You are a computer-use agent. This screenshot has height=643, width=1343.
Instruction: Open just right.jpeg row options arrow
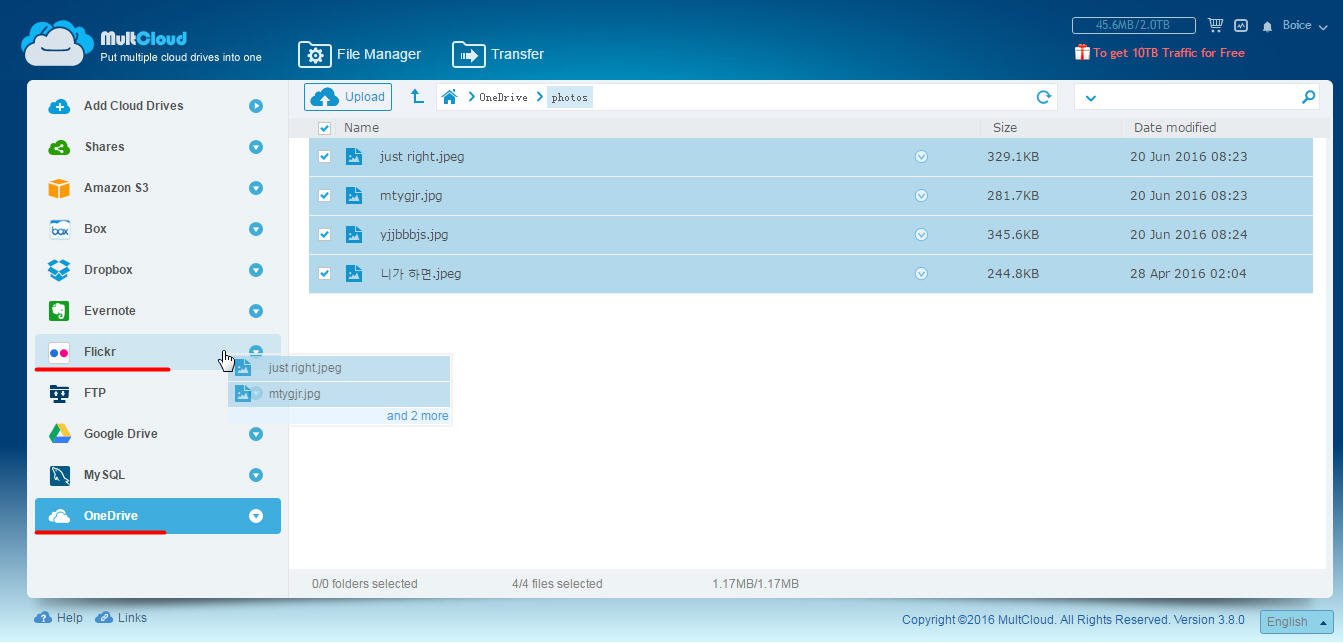pyautogui.click(x=921, y=156)
